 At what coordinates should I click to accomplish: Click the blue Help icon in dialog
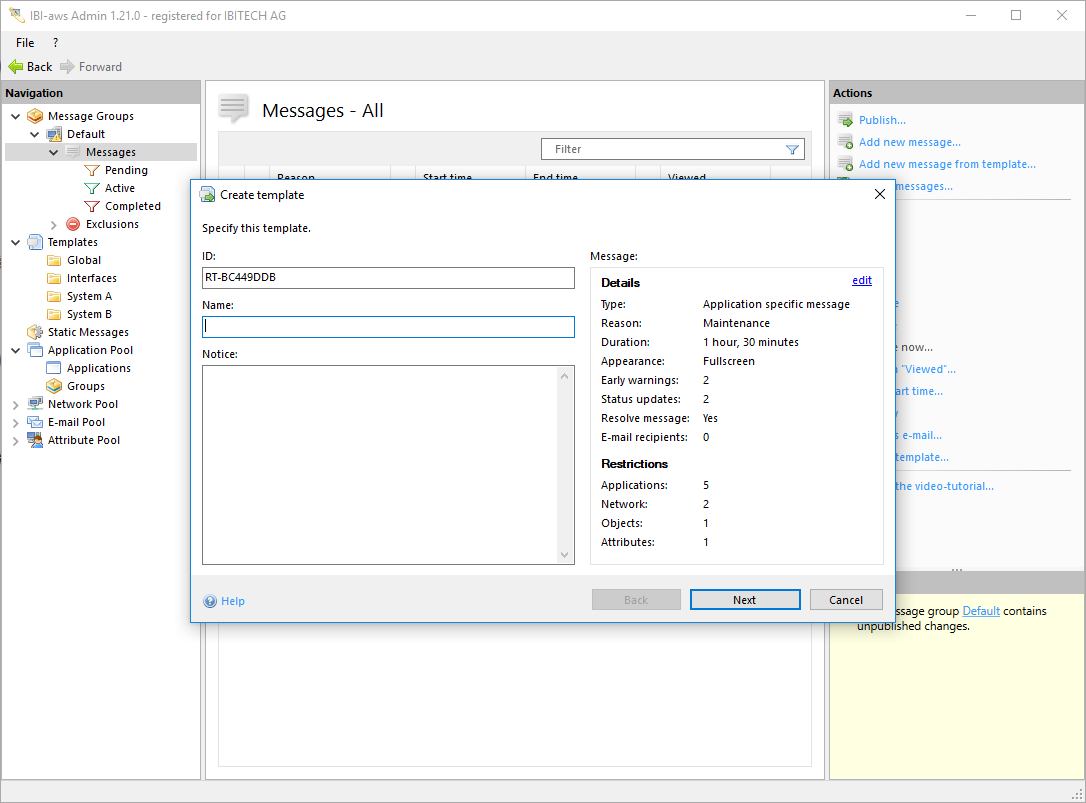pos(210,601)
